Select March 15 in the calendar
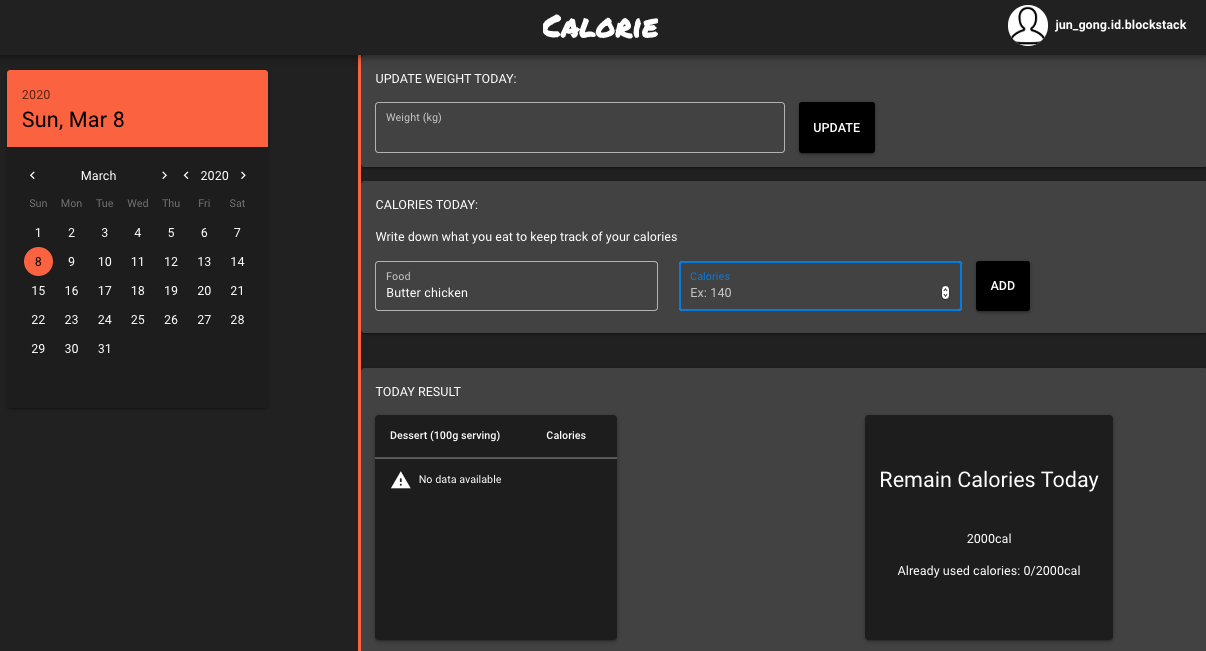1206x651 pixels. 38,291
